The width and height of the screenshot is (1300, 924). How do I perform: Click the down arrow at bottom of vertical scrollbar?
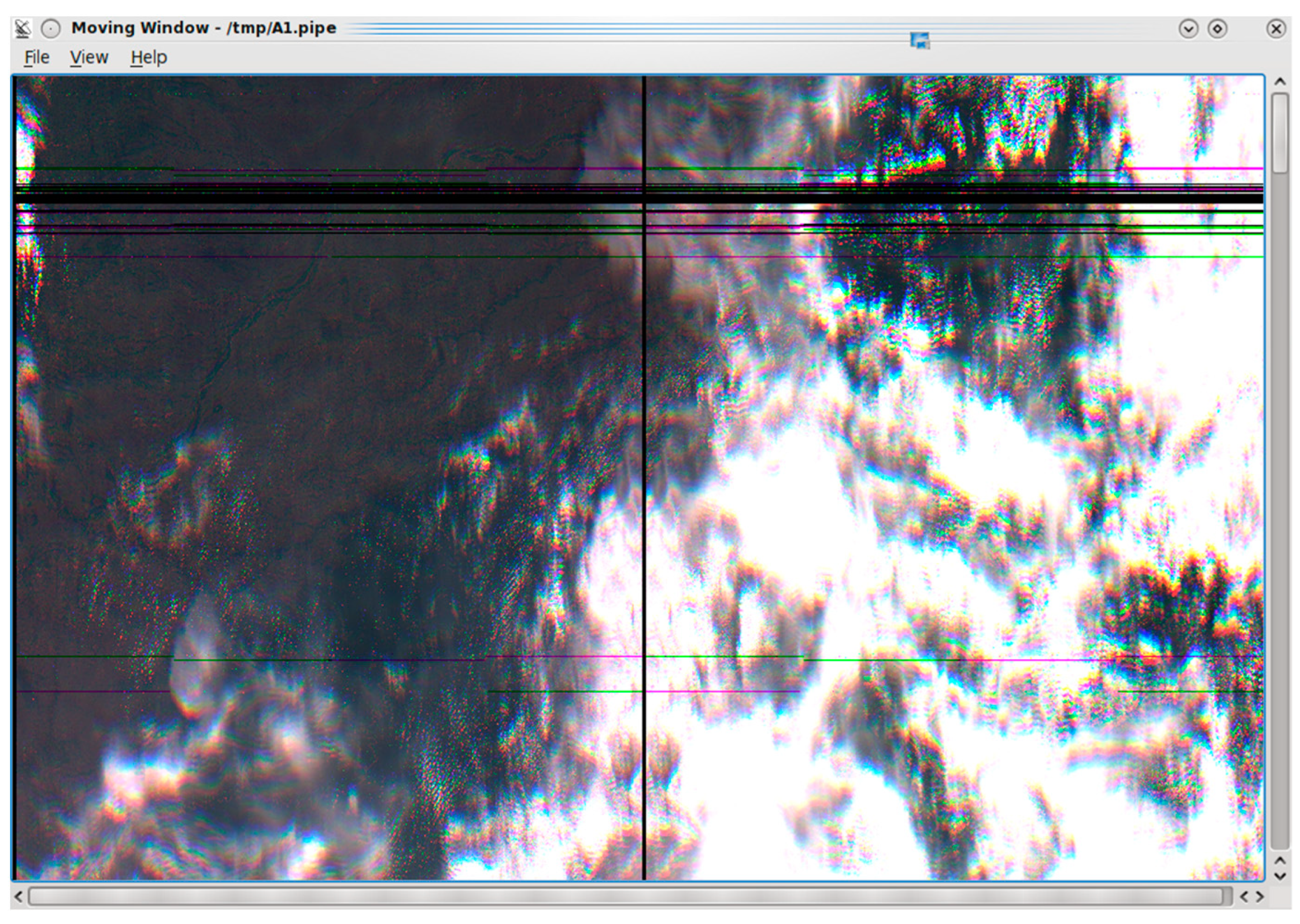click(x=1280, y=877)
